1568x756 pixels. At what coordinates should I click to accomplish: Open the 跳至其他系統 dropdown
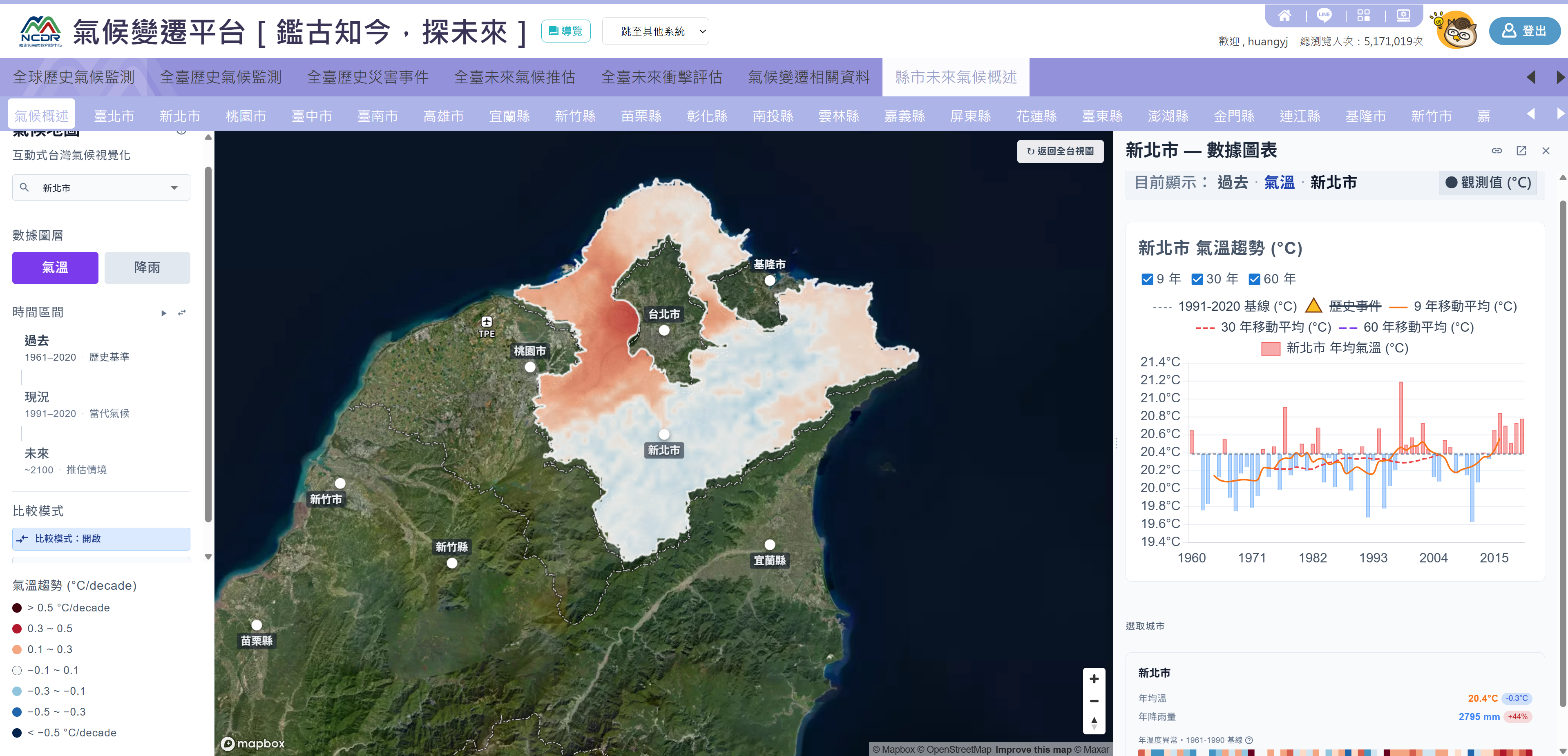(656, 31)
